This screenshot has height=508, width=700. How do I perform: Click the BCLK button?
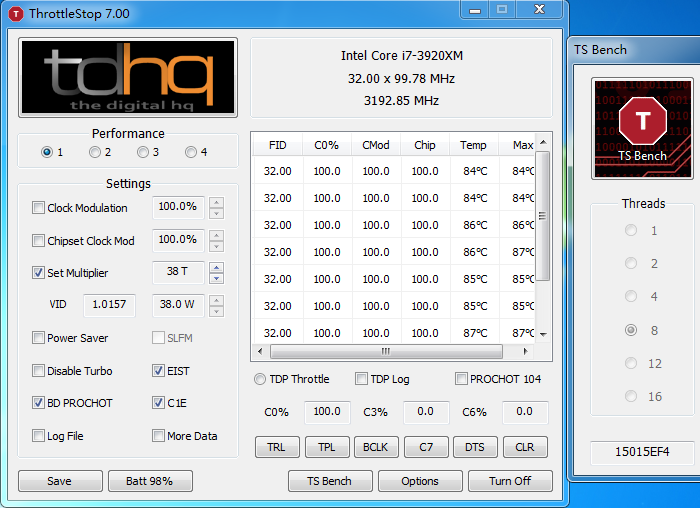click(376, 447)
